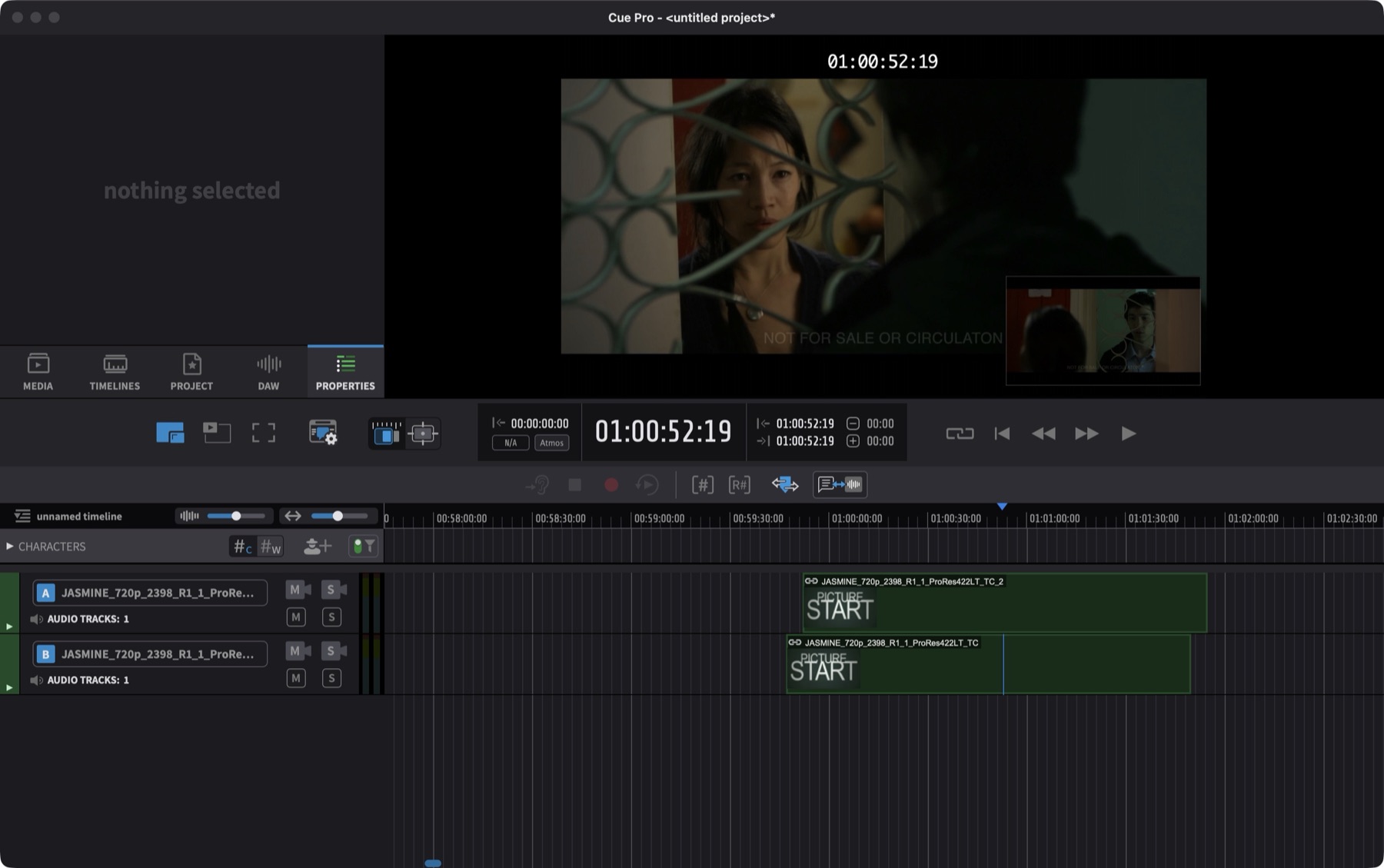Toggle the #c character count button
The width and height of the screenshot is (1384, 868).
pyautogui.click(x=243, y=547)
